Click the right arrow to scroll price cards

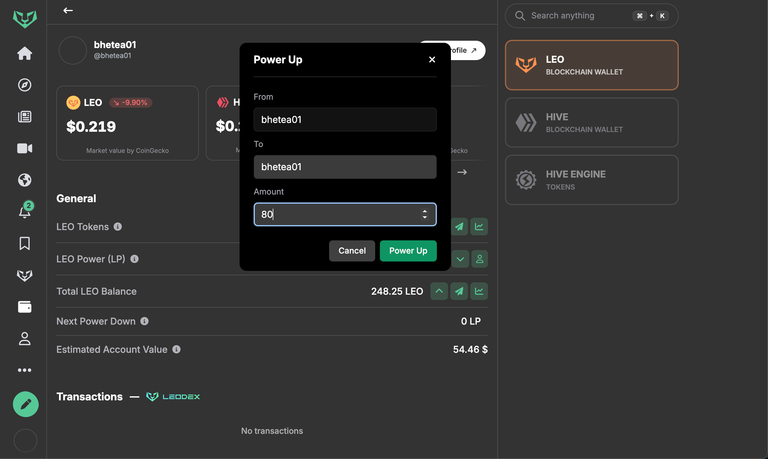pyautogui.click(x=462, y=172)
